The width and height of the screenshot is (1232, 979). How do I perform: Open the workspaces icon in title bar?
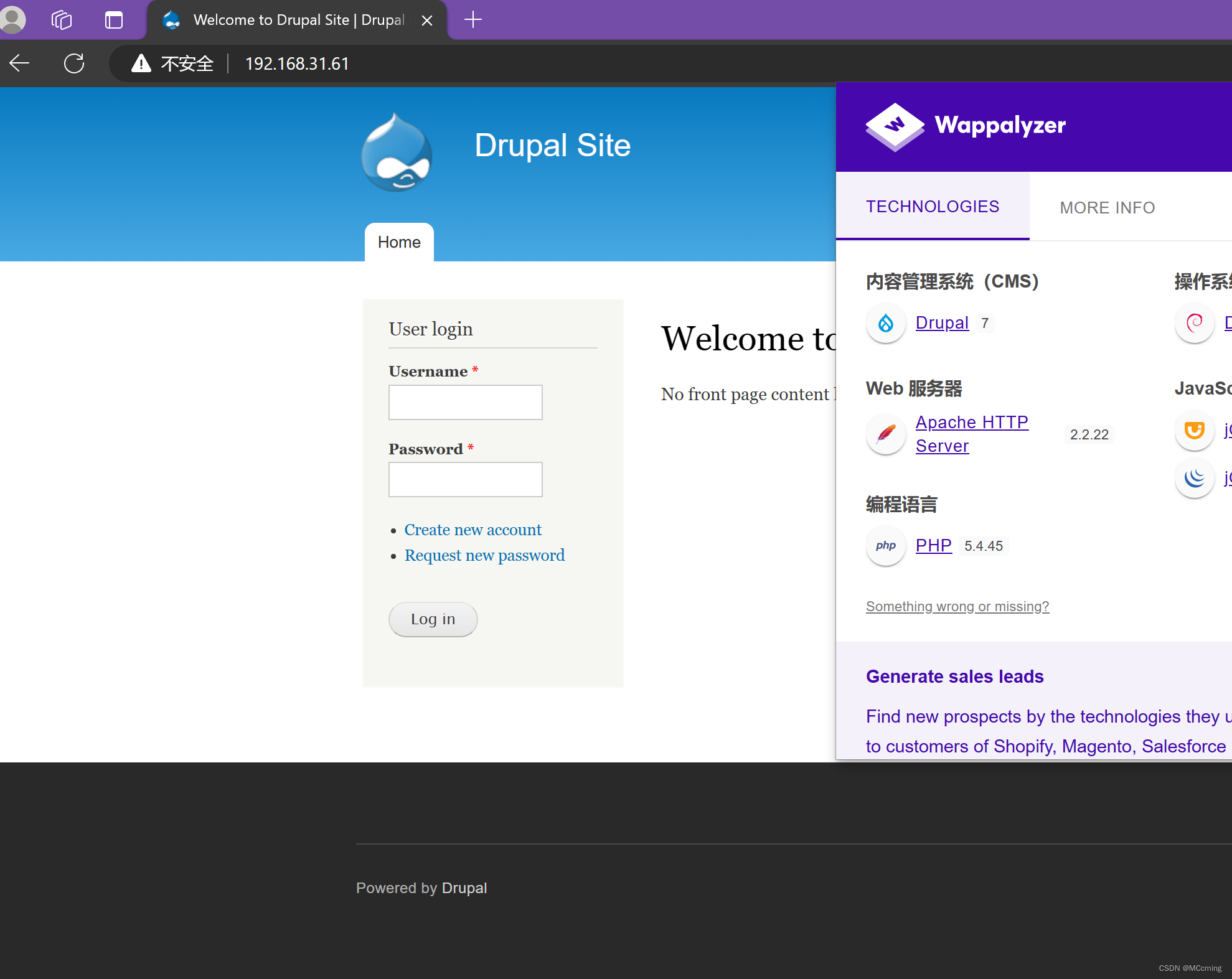tap(62, 20)
